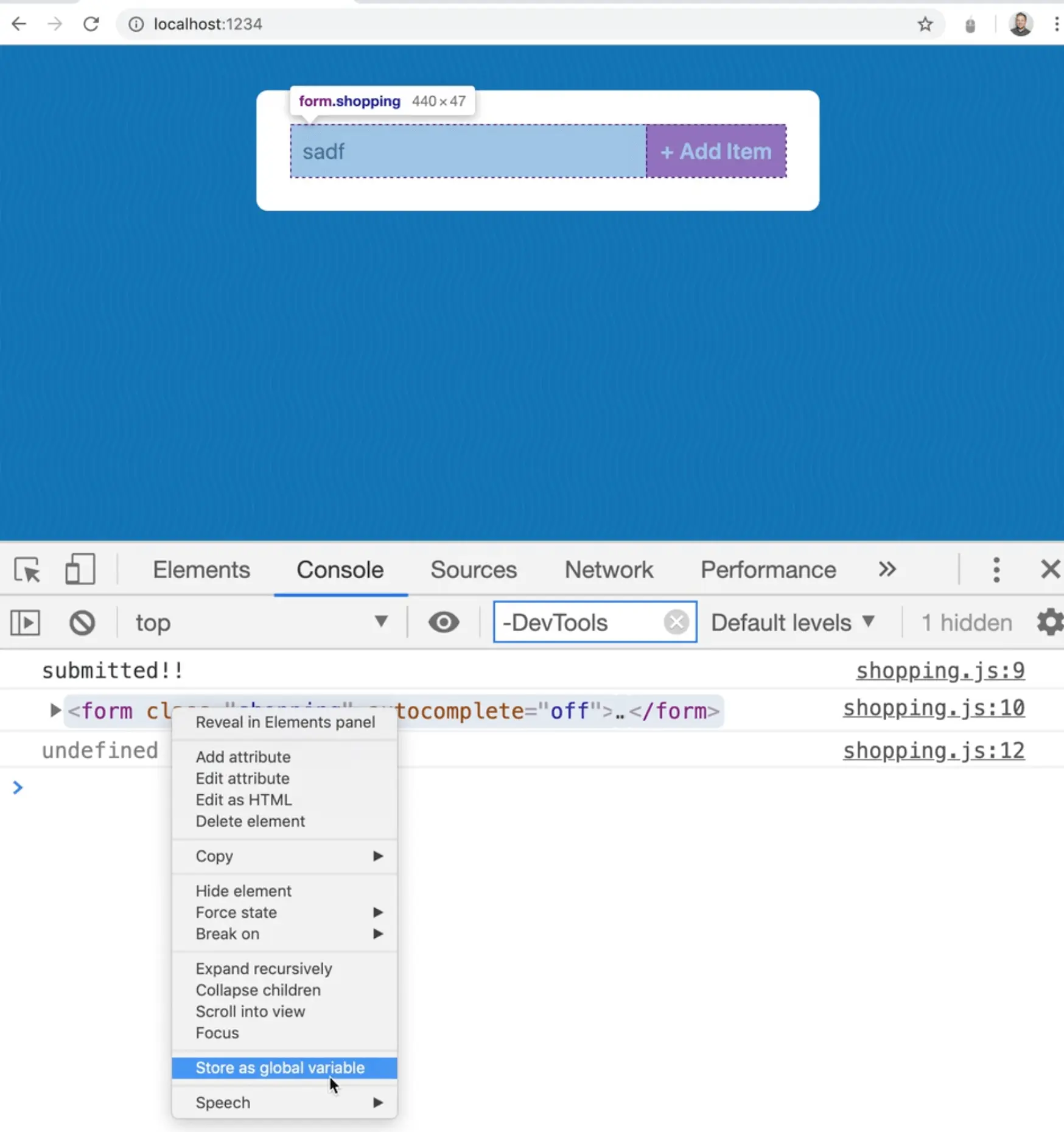Viewport: 1064px width, 1132px height.
Task: Open the top JavaScript context dropdown
Action: pos(261,623)
